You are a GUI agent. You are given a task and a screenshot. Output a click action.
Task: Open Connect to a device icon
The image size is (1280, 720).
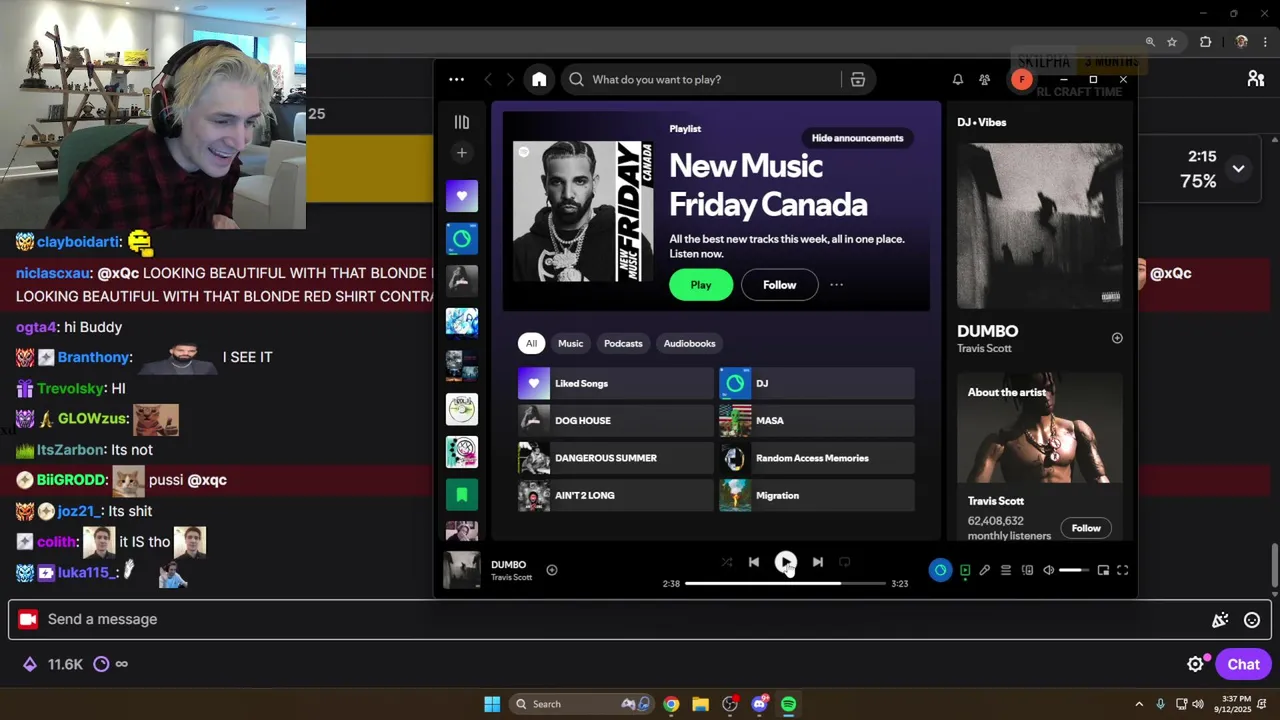(x=1027, y=570)
